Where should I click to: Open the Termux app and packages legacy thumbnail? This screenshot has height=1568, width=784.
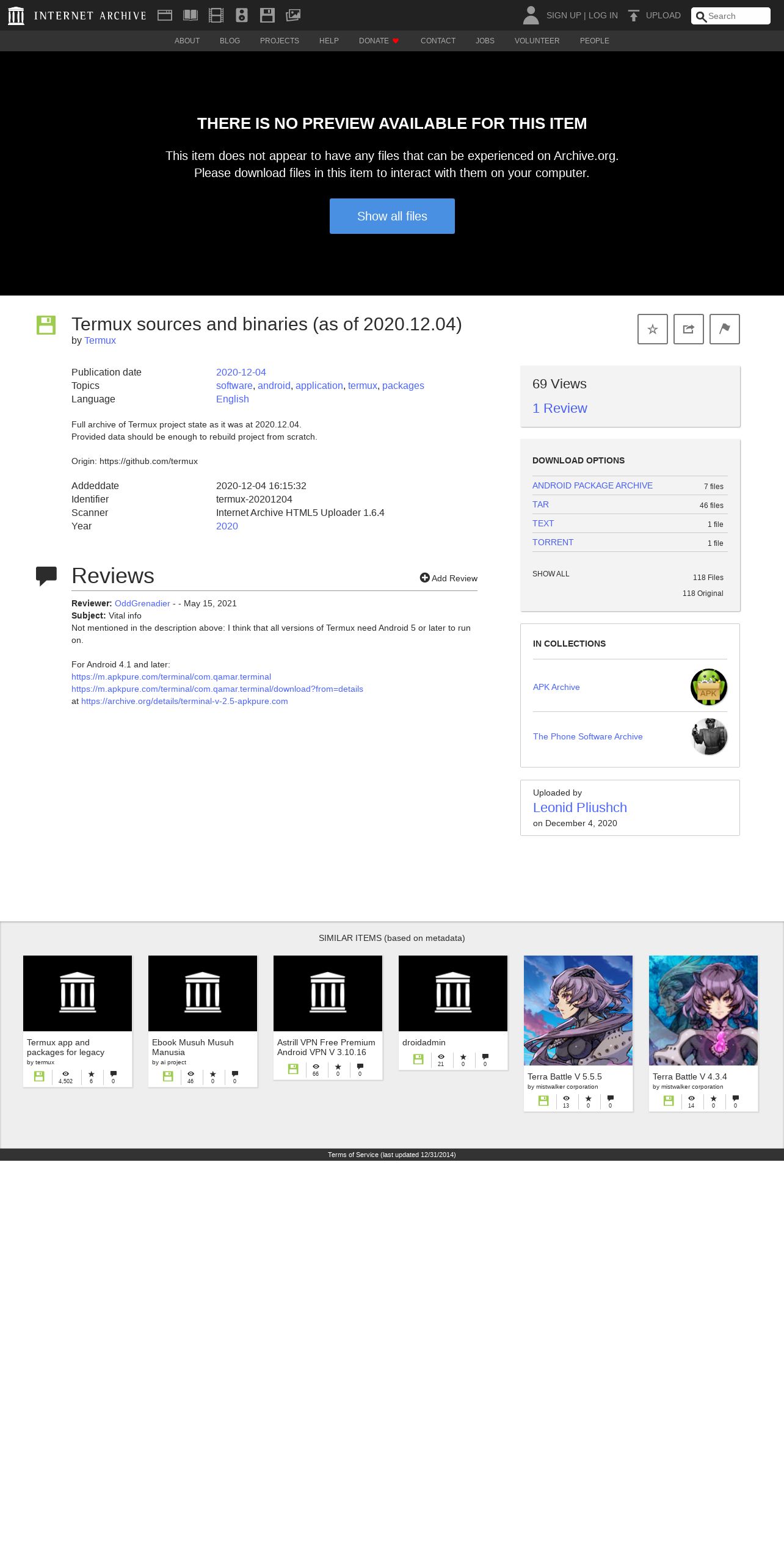(x=78, y=993)
